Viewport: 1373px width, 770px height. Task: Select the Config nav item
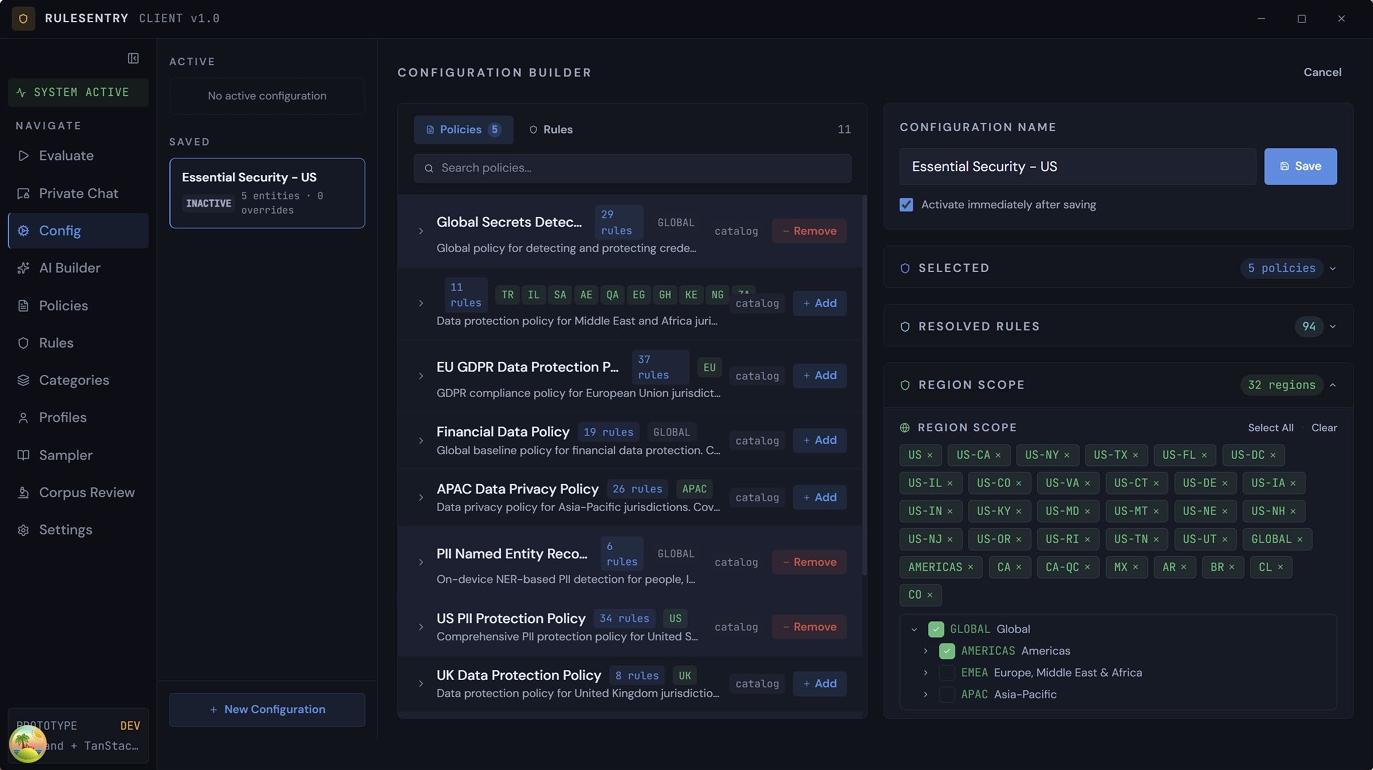tap(78, 231)
